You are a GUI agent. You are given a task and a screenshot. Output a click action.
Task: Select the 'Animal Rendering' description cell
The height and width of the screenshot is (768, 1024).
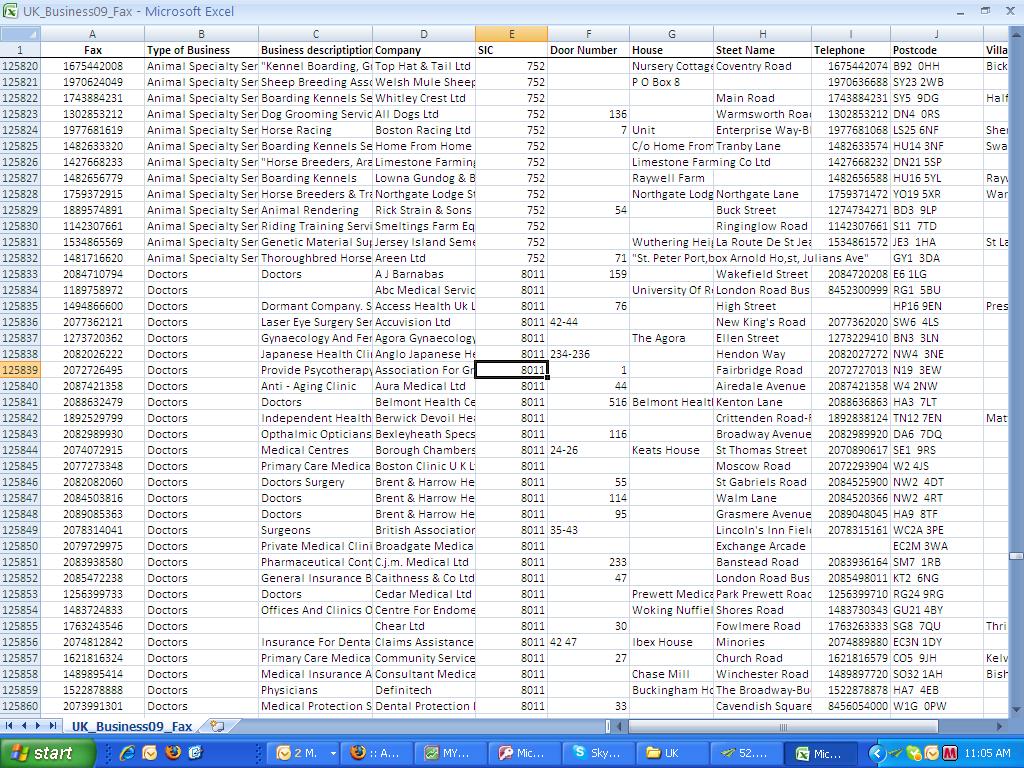tap(315, 210)
